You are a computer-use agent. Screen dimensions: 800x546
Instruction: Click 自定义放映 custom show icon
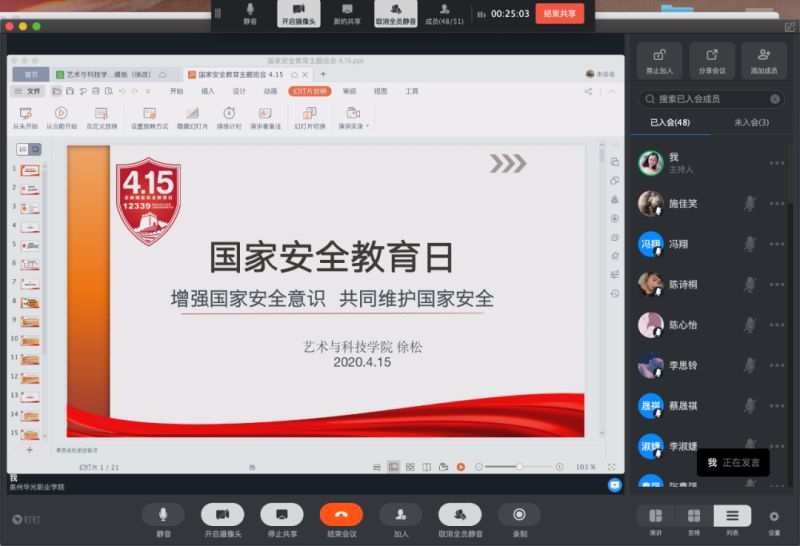(x=102, y=118)
